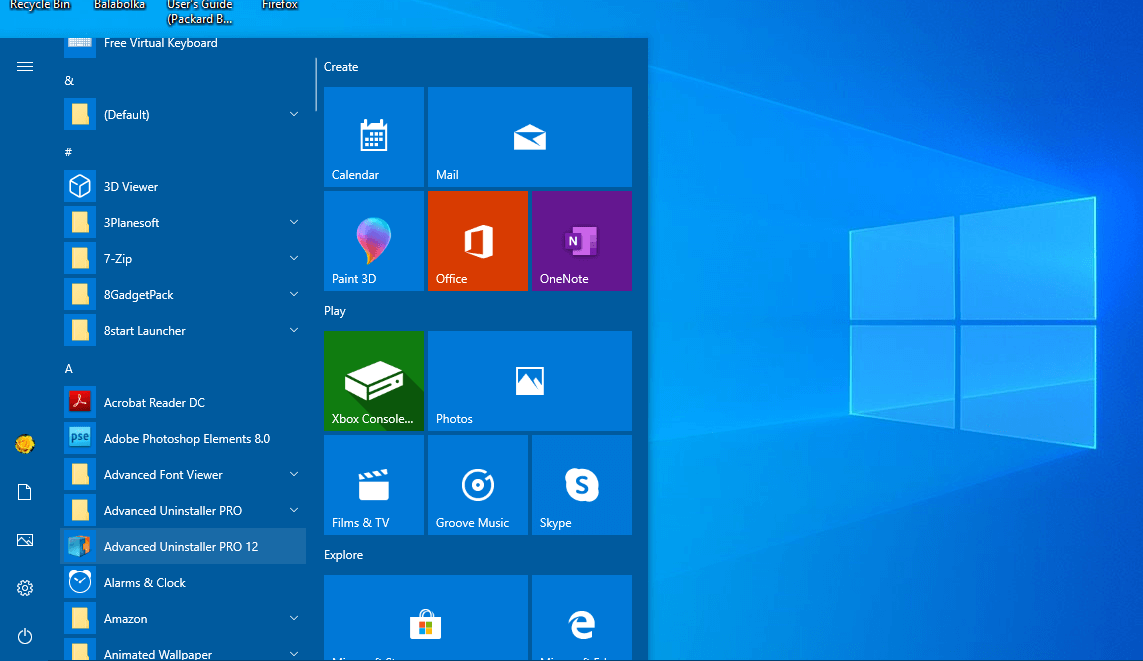Viewport: 1143px width, 661px height.
Task: Click the '3Planesoft' folder name
Action: [131, 223]
